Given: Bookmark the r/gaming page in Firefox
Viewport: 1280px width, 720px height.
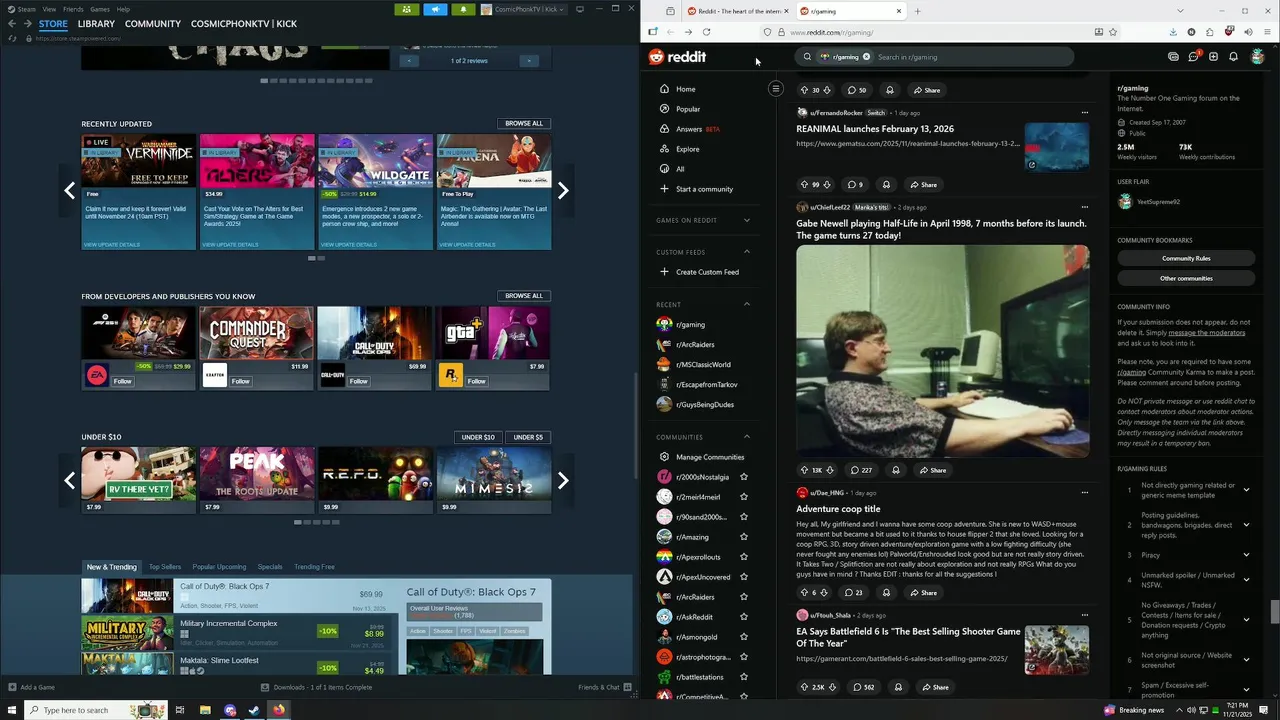Looking at the screenshot, I should [1112, 32].
